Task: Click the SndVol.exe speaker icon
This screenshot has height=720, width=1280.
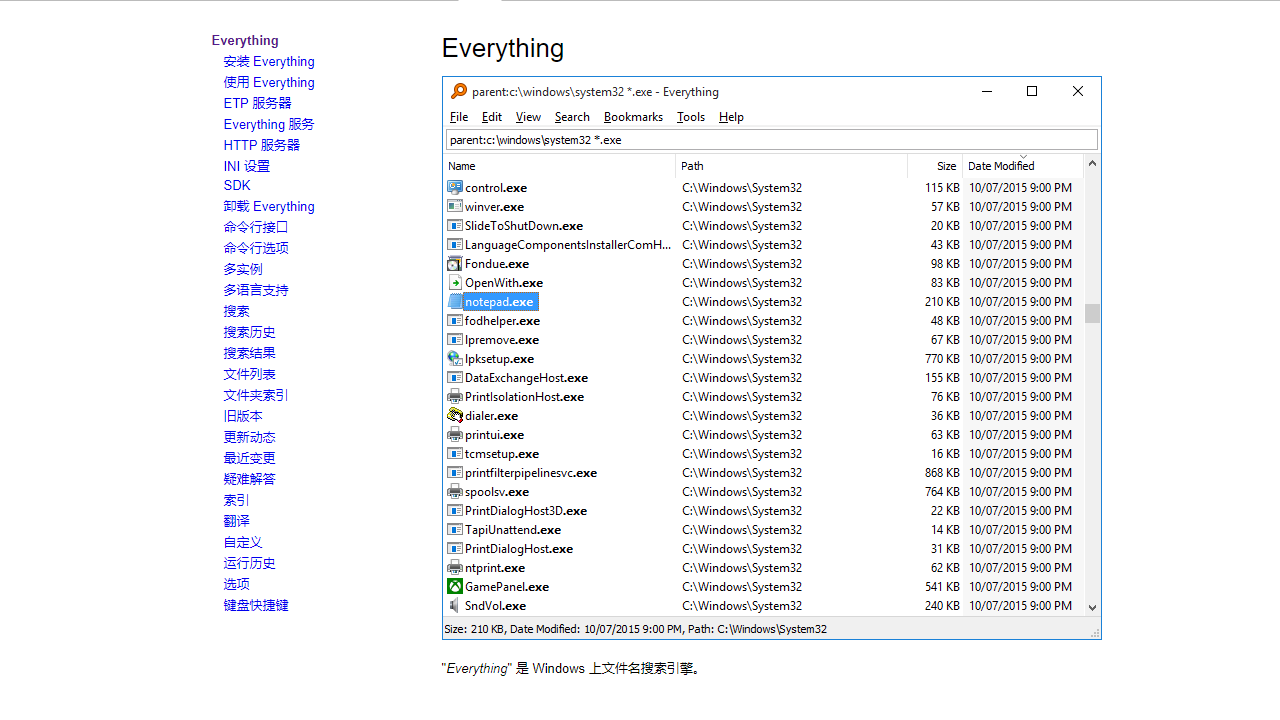Action: [x=455, y=606]
